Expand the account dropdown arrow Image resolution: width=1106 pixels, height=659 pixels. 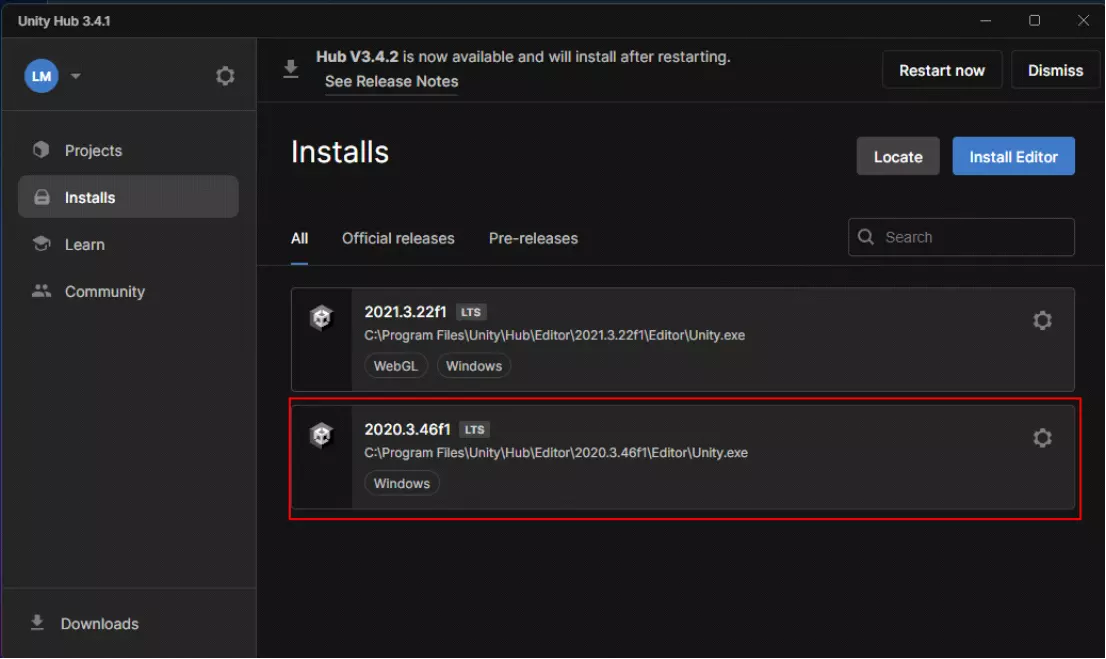tap(75, 75)
